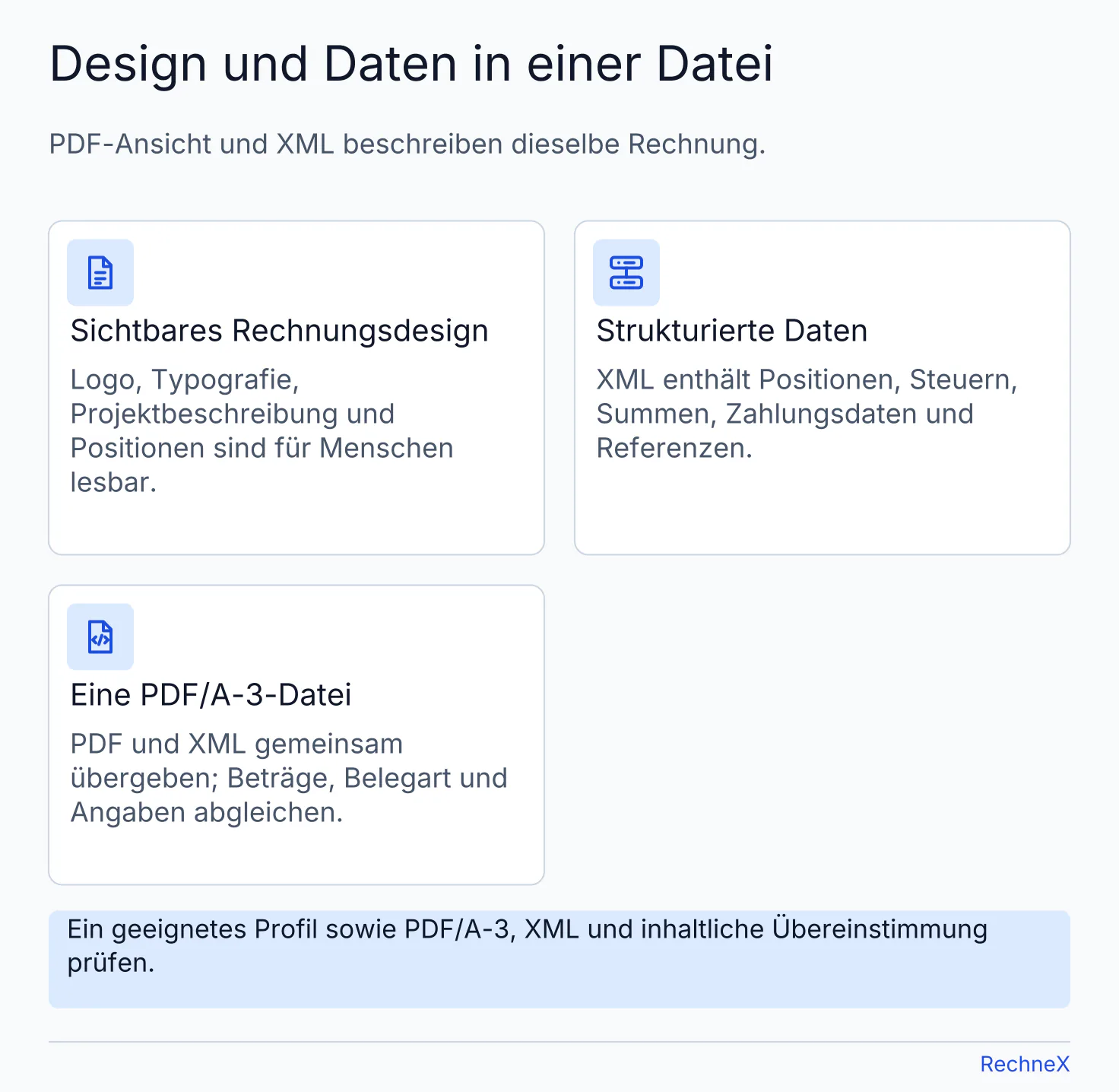Click the 'Eine PDF/A-3-Datei' card title
The width and height of the screenshot is (1119, 1092).
211,696
